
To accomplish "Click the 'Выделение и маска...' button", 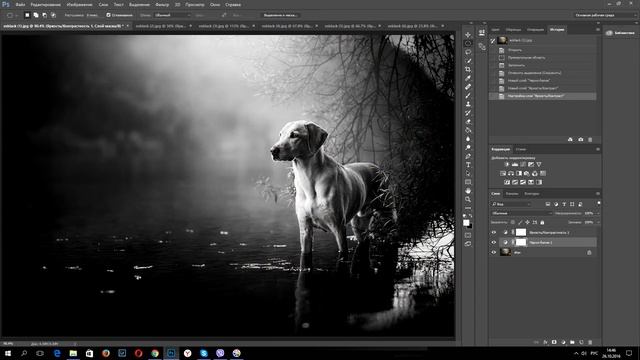I will coord(280,15).
